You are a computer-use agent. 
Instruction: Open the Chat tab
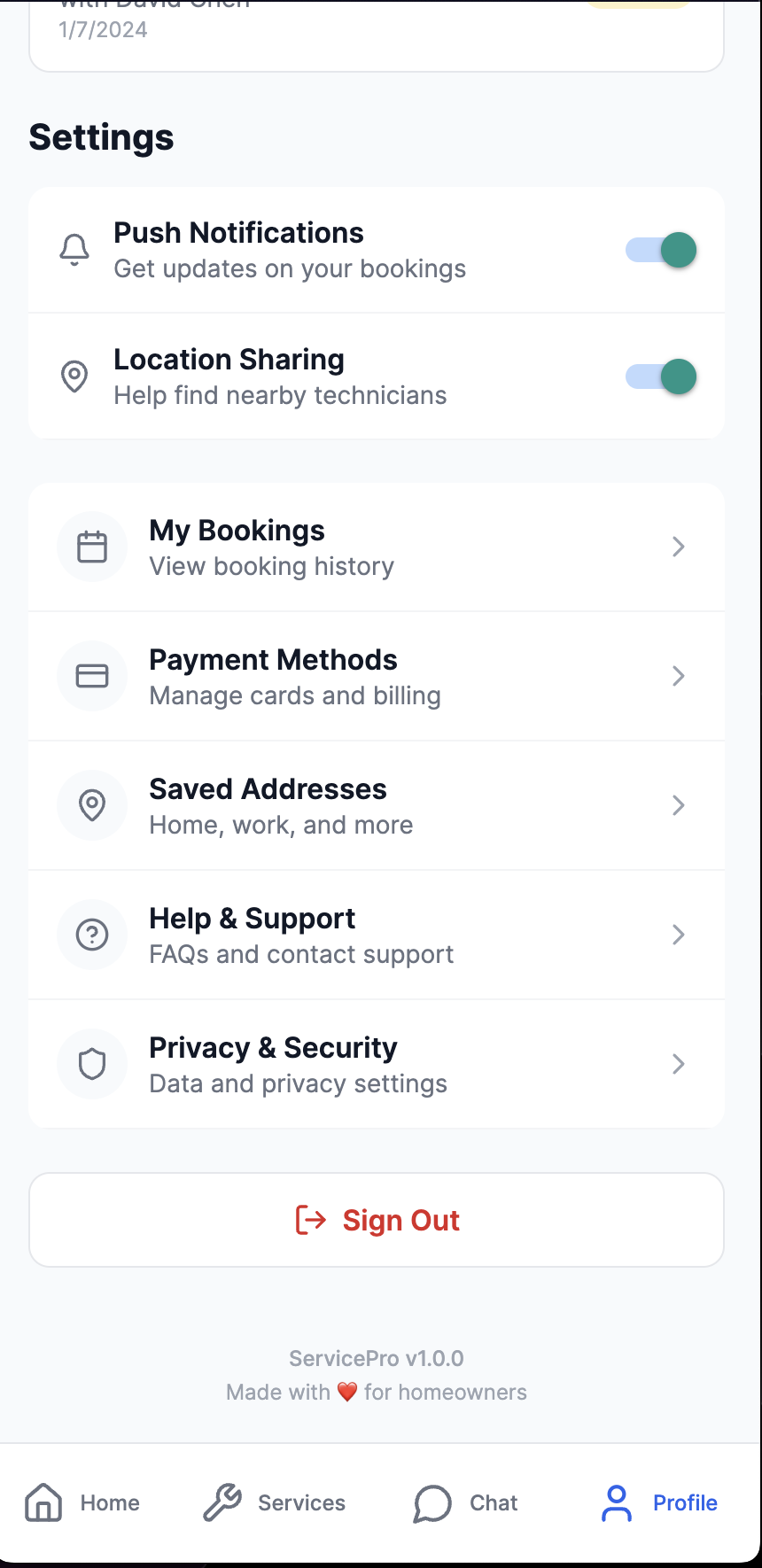pos(465,1502)
